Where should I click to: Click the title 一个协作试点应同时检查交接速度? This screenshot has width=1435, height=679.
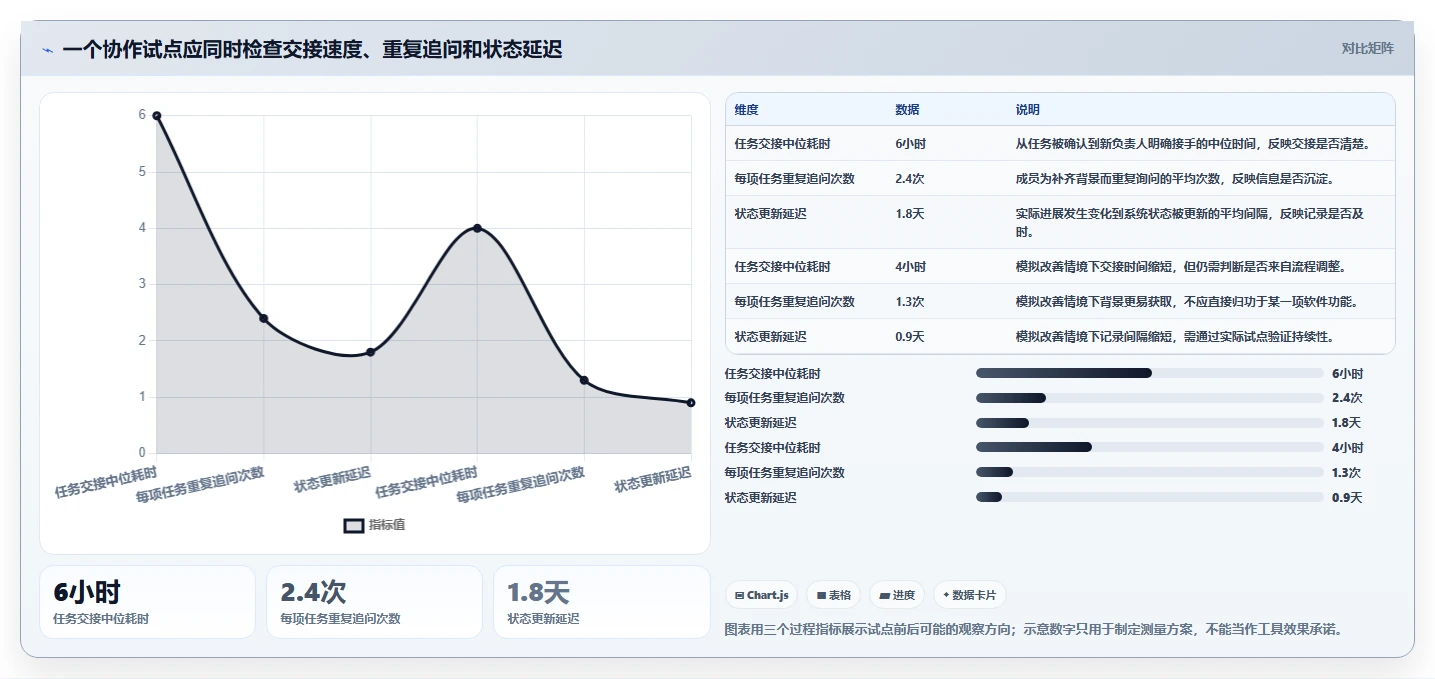point(312,49)
